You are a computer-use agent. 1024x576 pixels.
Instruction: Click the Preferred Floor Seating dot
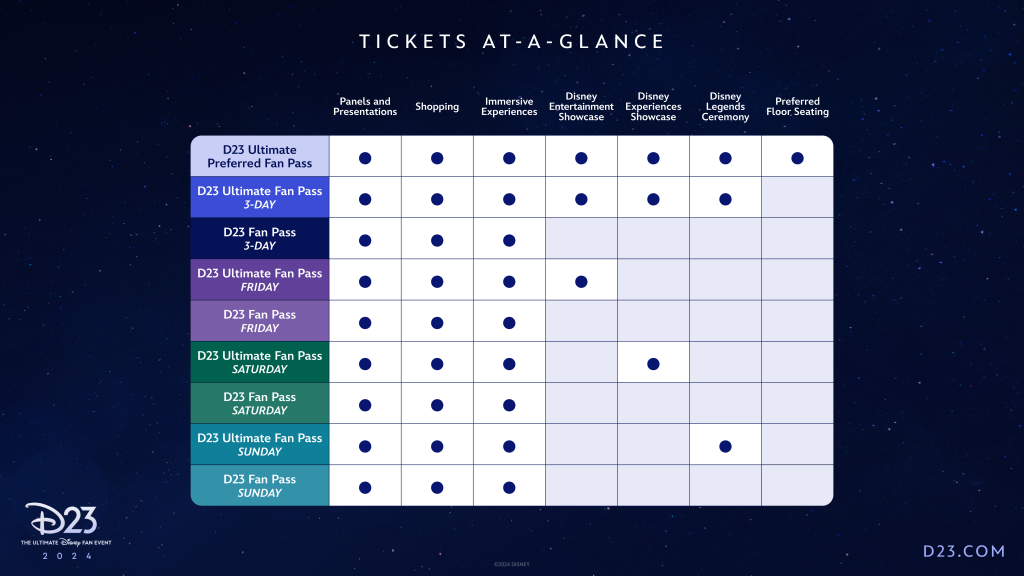[797, 158]
